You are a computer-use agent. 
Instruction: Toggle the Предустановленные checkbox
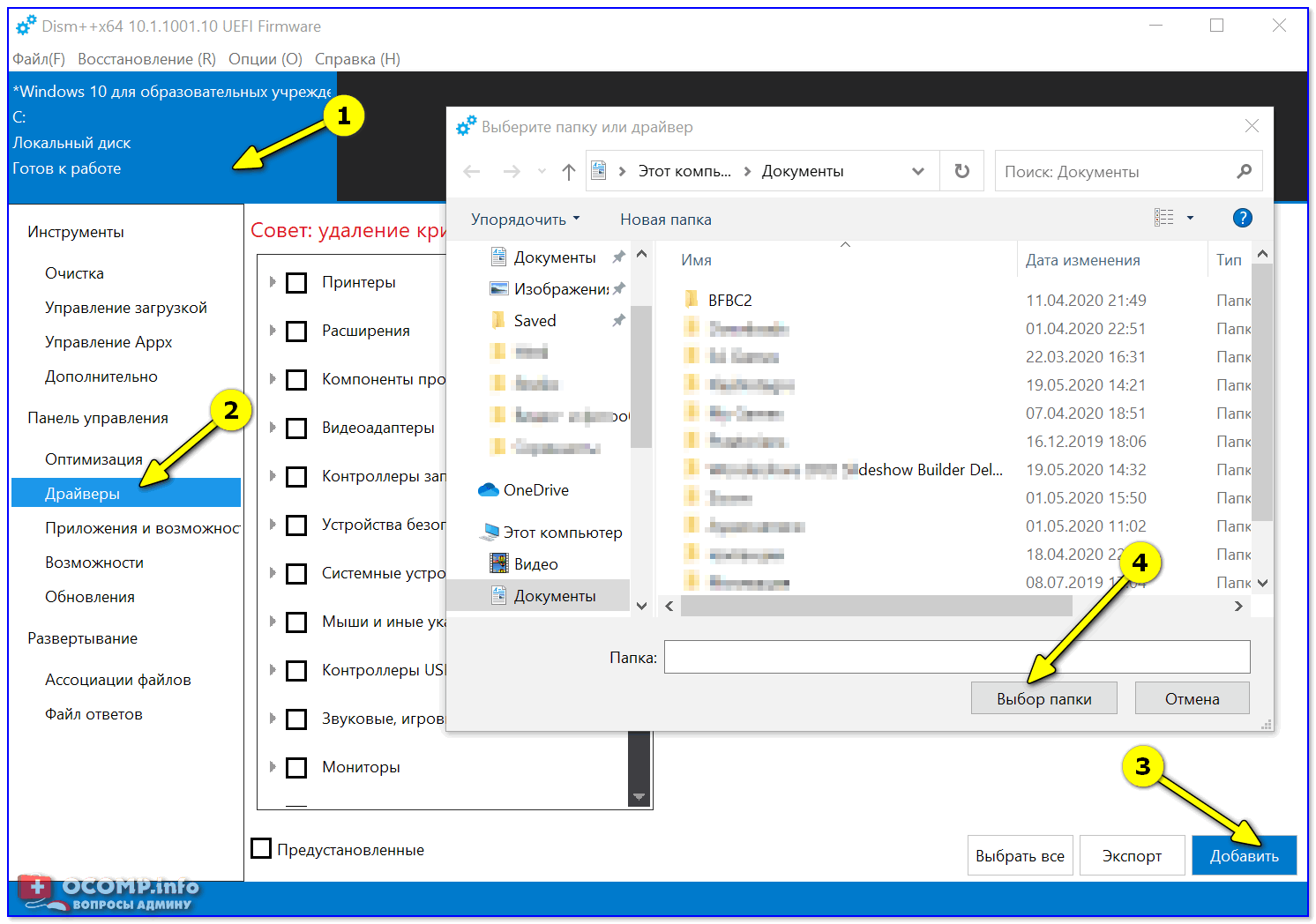[261, 849]
